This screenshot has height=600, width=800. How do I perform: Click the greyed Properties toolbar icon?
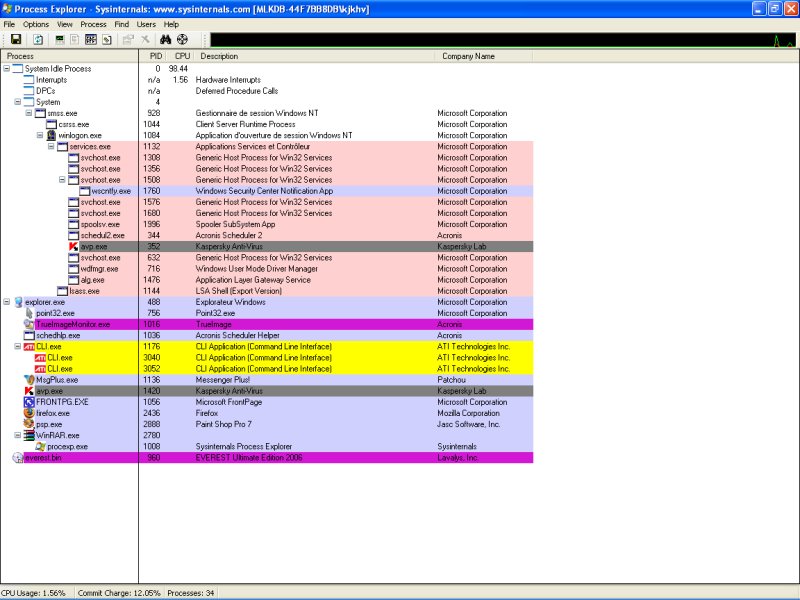point(128,39)
